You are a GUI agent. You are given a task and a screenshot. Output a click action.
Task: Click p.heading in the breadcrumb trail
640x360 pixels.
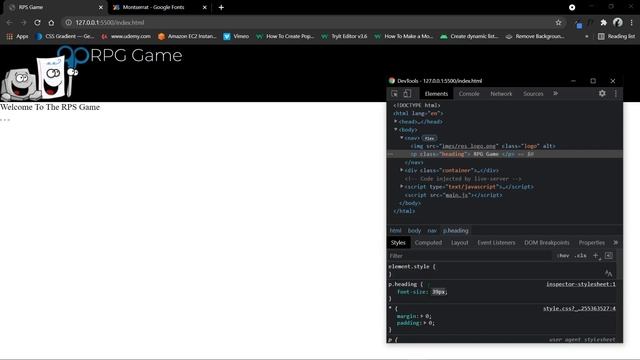(456, 230)
